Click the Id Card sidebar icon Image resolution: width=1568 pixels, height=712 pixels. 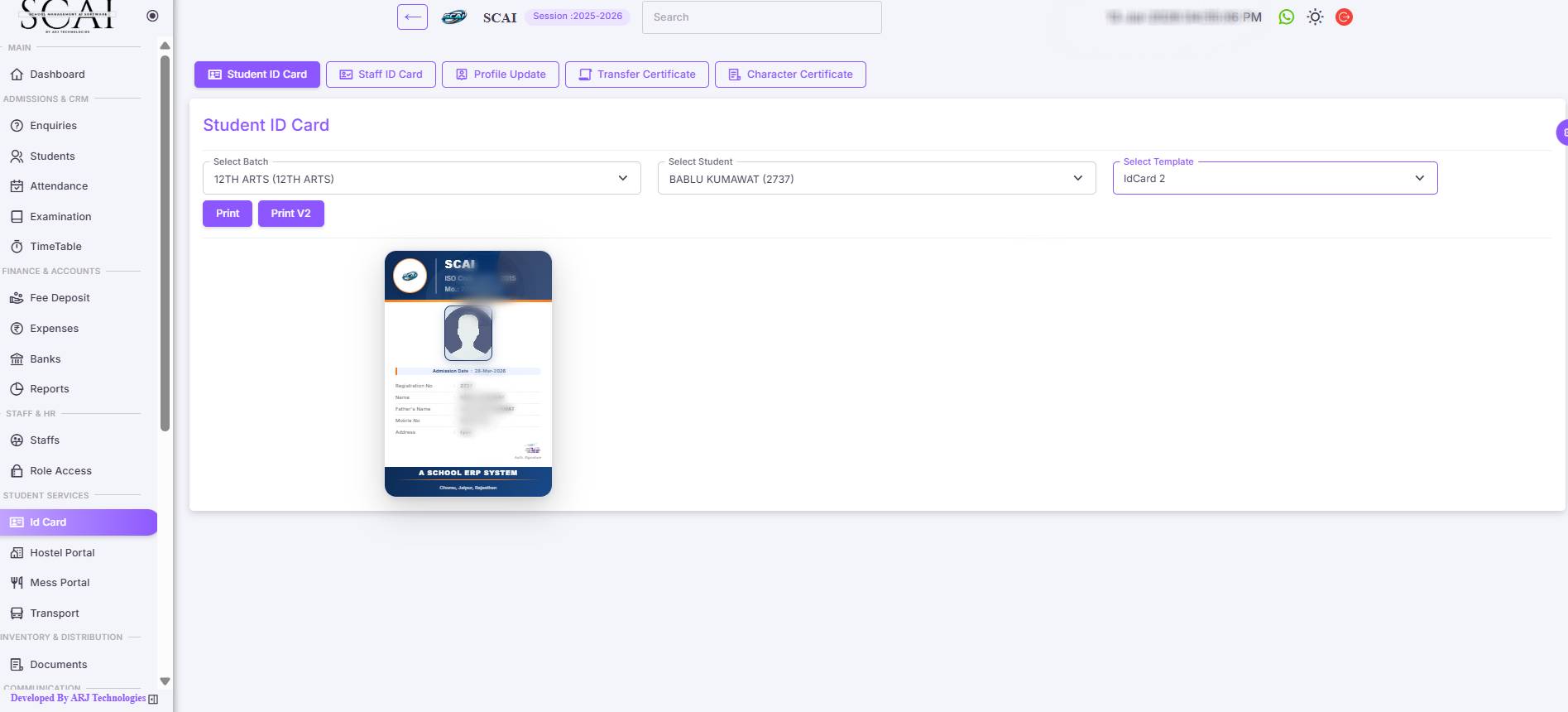coord(17,522)
